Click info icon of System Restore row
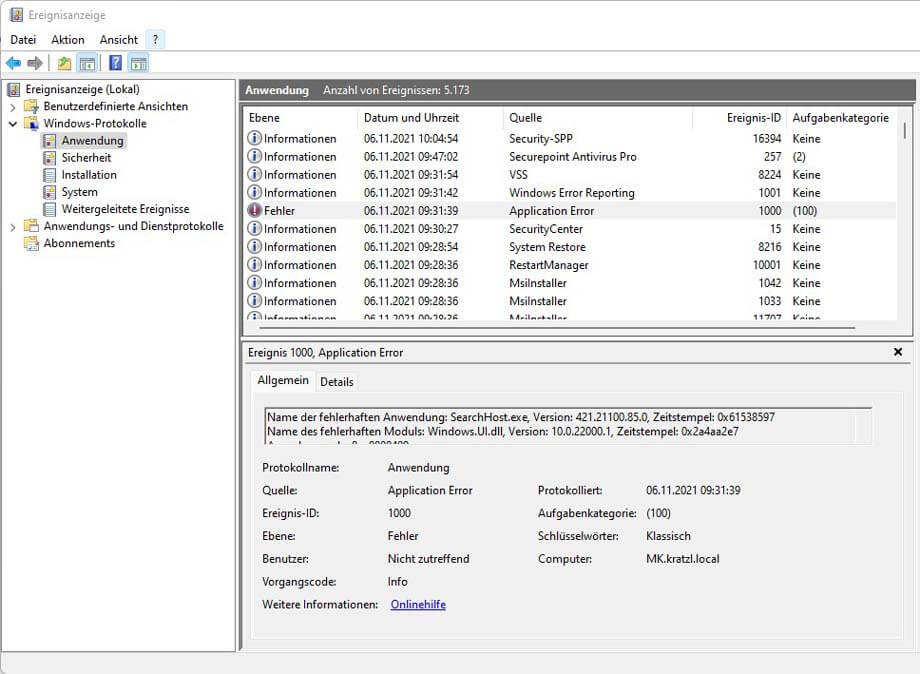This screenshot has width=920, height=674. (x=254, y=246)
